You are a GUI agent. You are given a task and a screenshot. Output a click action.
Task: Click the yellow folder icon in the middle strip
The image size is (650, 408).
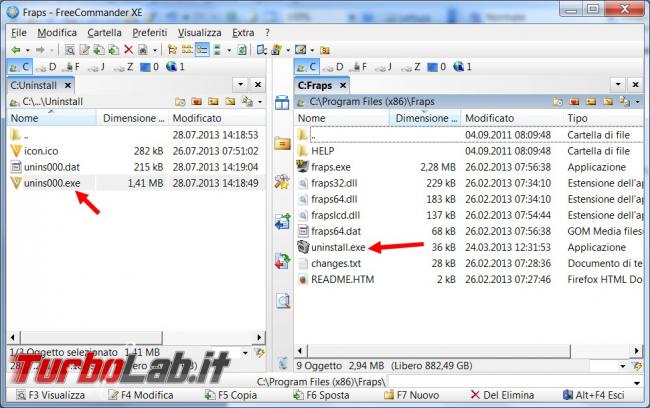tap(282, 143)
